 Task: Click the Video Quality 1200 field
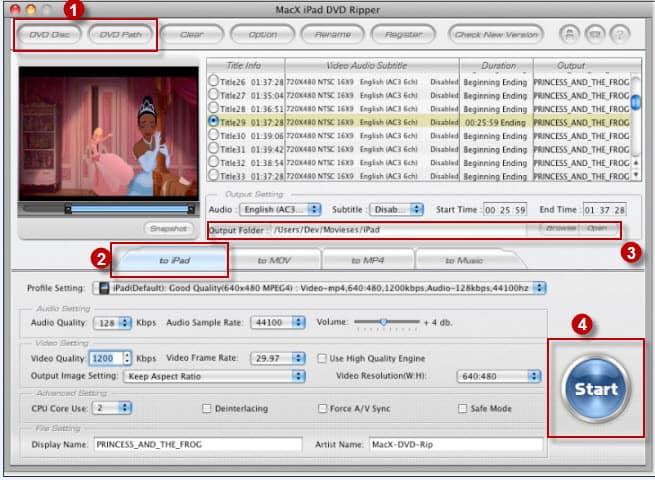point(106,358)
